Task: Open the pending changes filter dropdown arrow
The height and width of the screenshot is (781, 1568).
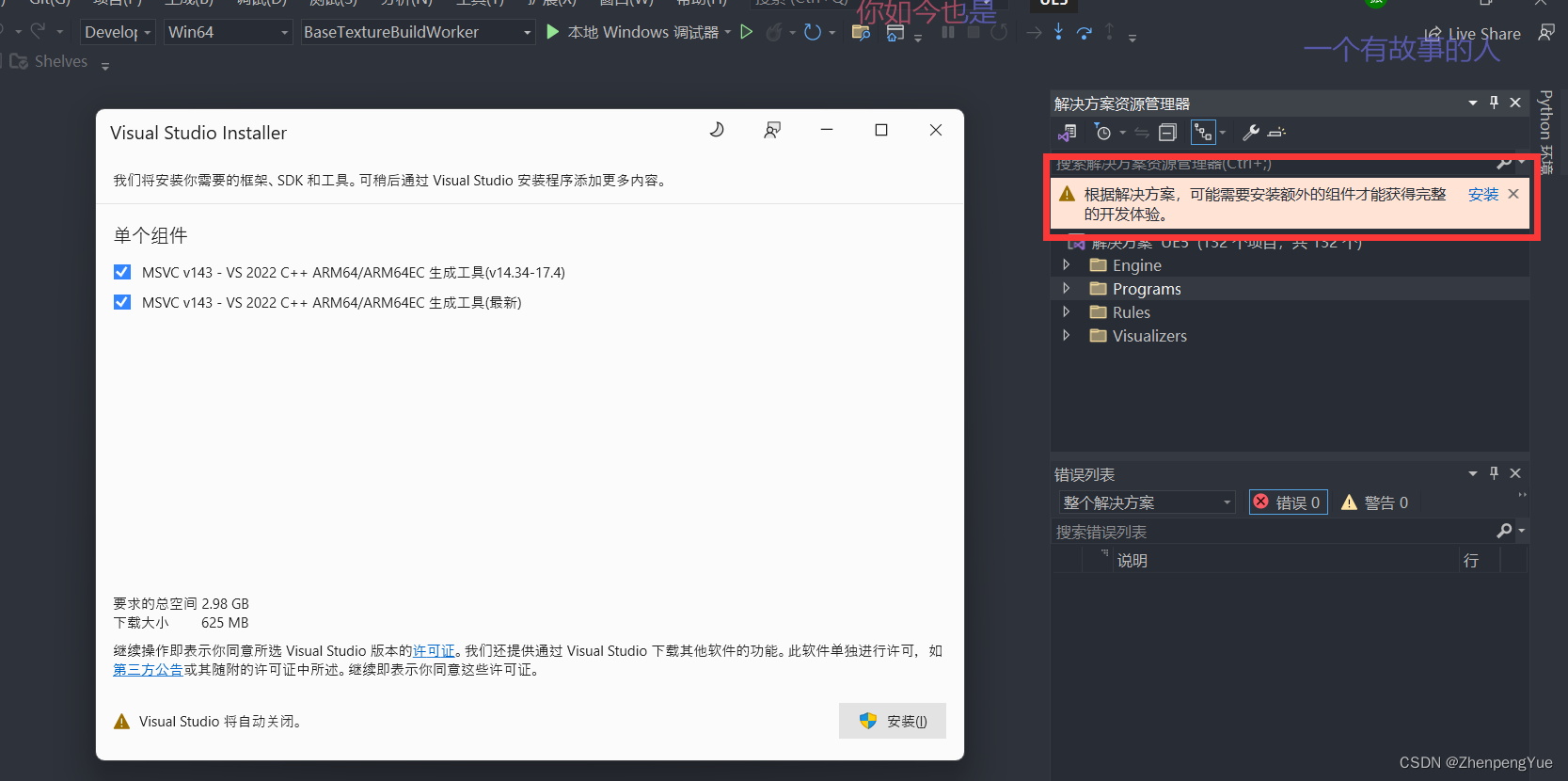Action: (x=1122, y=133)
